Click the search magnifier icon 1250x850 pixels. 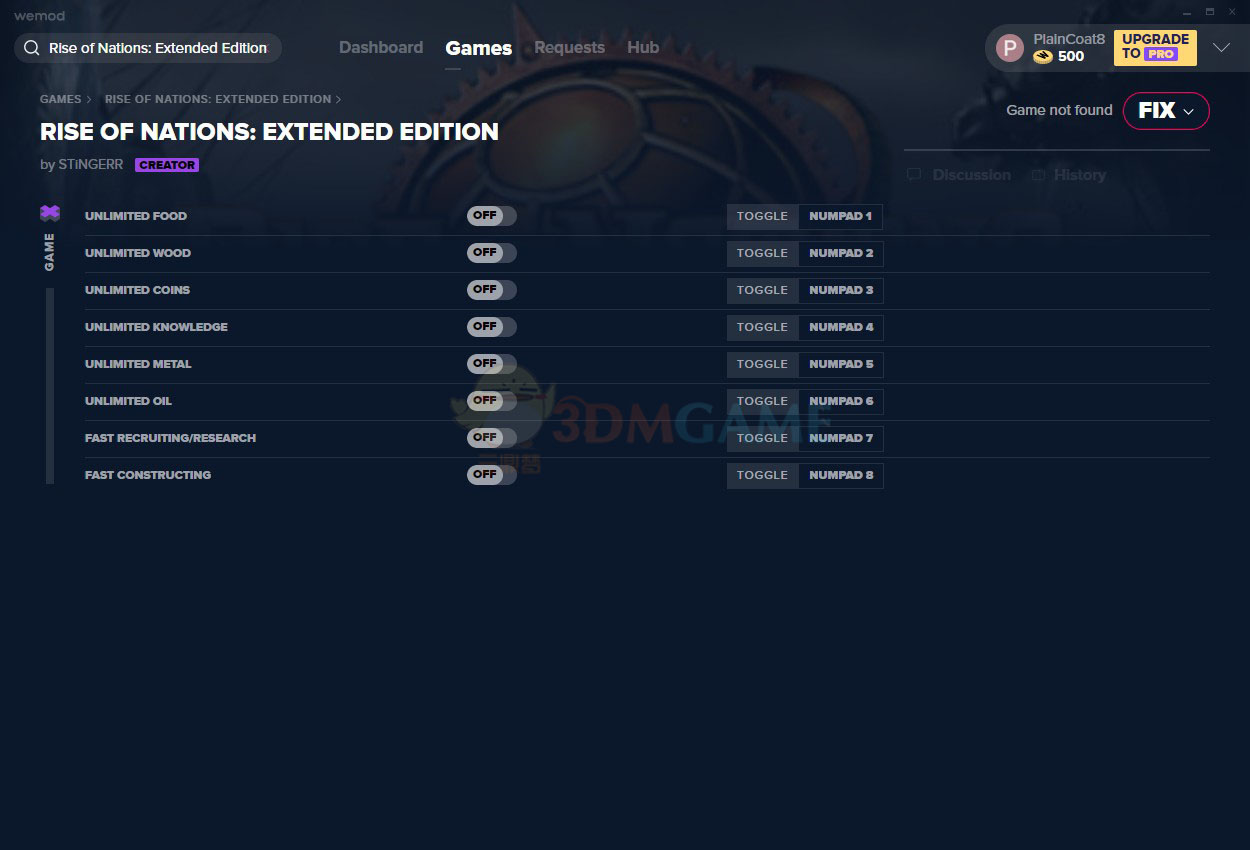click(32, 48)
